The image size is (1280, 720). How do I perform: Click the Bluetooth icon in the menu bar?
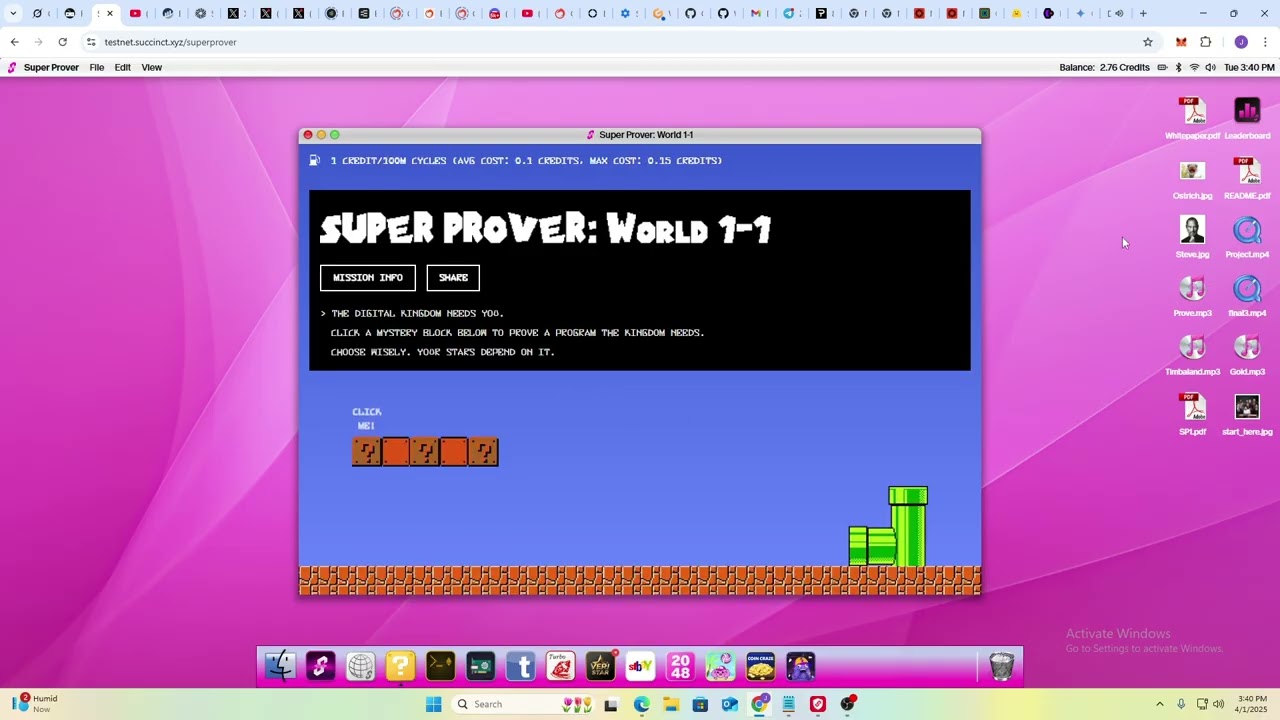[1178, 68]
